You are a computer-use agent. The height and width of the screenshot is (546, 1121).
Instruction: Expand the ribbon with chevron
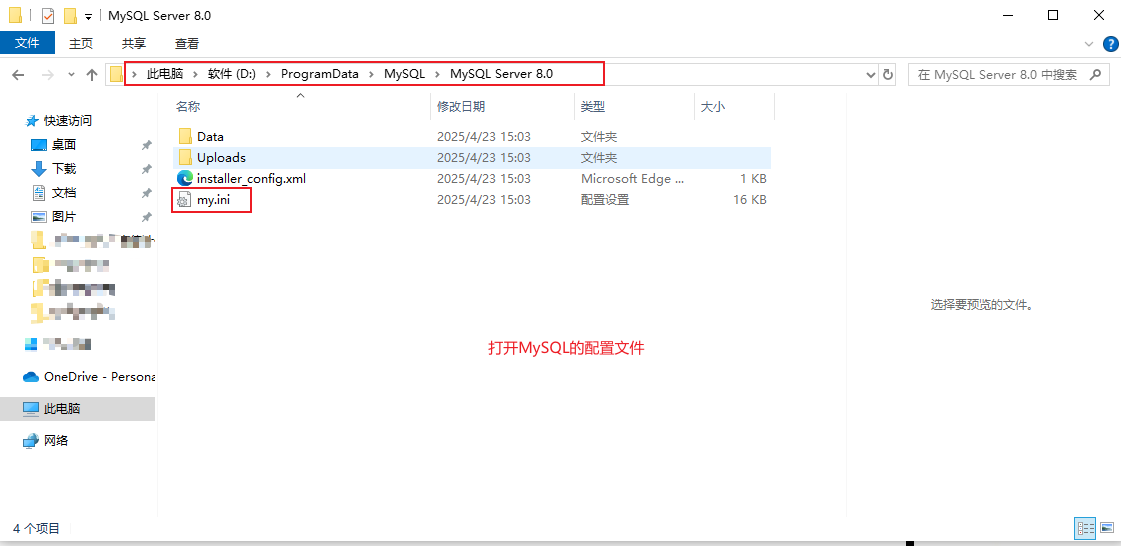coord(1089,44)
